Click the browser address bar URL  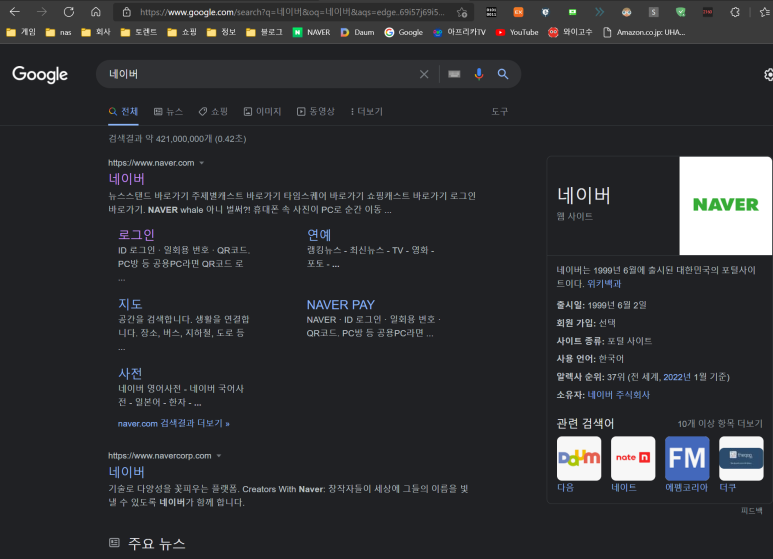pos(292,12)
